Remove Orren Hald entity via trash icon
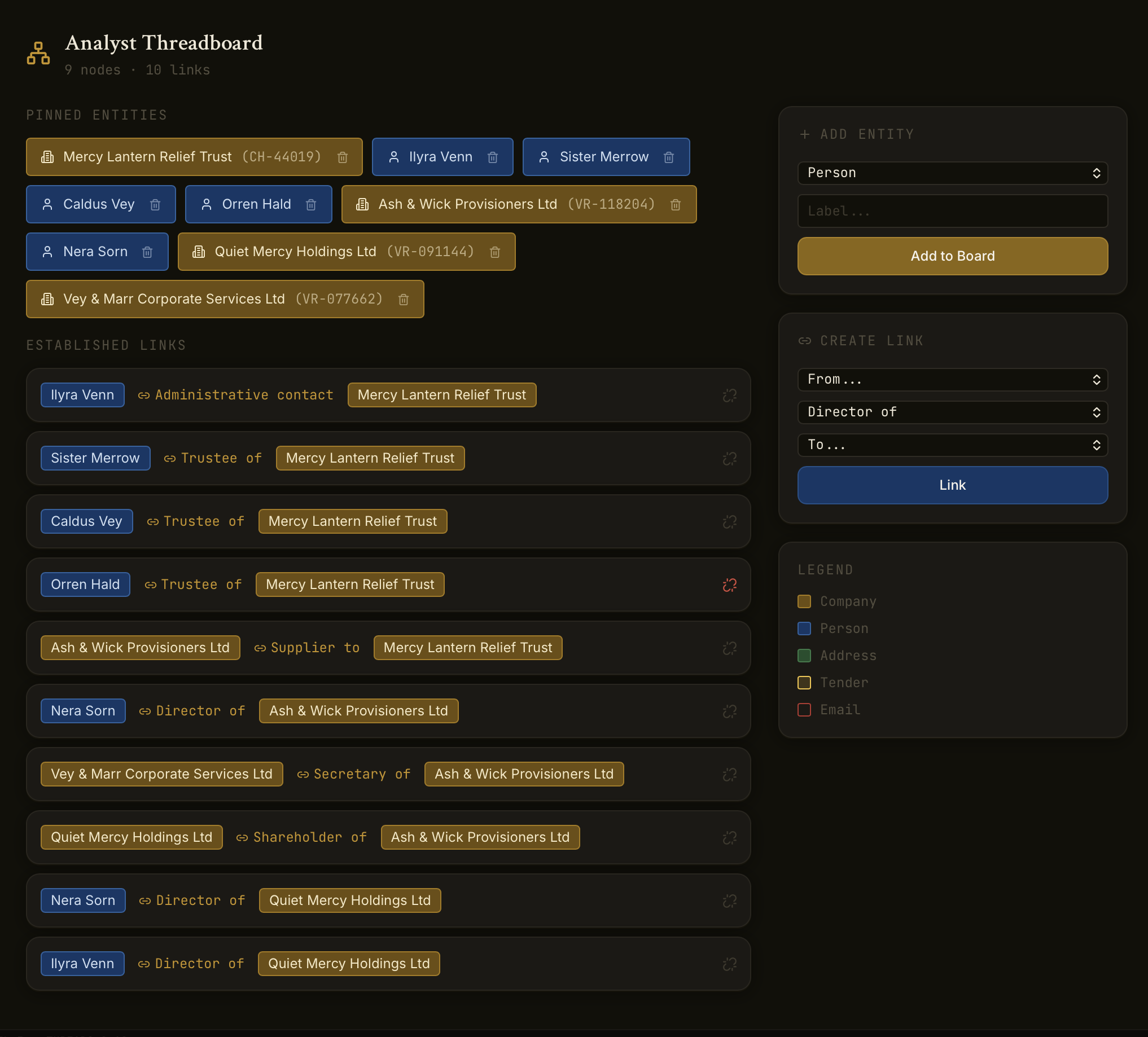Screen dimensions: 1148x1037 pos(311,204)
